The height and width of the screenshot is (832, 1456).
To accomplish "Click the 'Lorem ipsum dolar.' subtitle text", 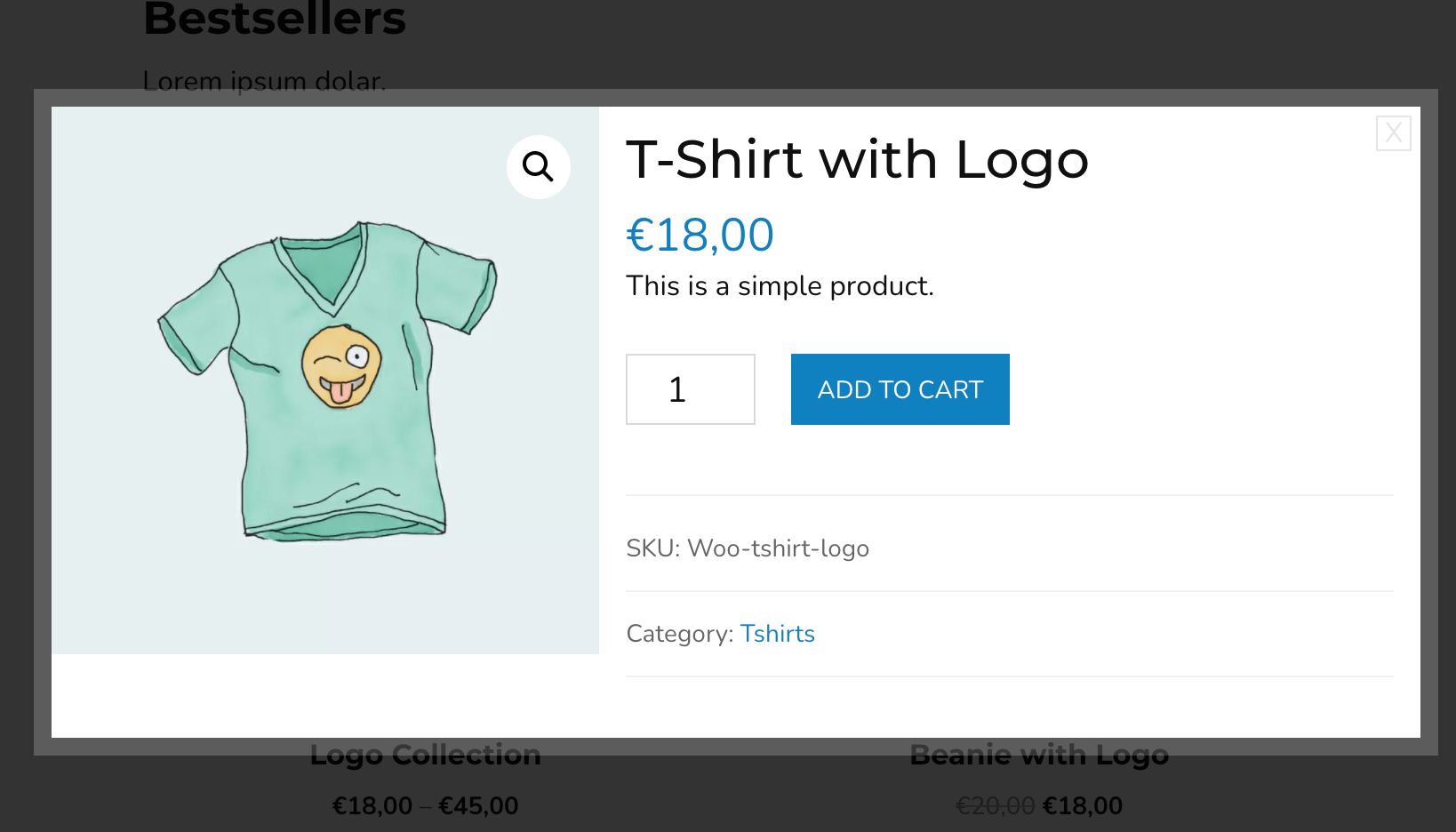I will [x=264, y=81].
